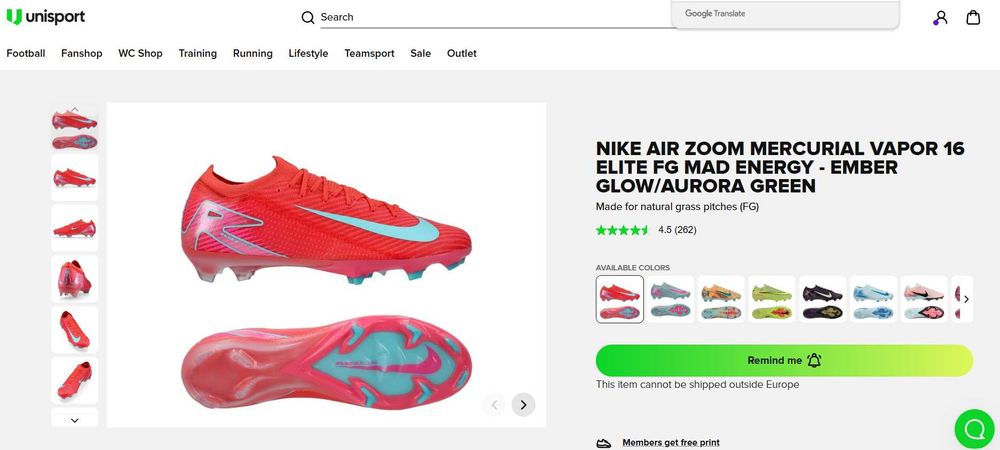Open Members get free print link
The image size is (1000, 450).
[x=671, y=442]
